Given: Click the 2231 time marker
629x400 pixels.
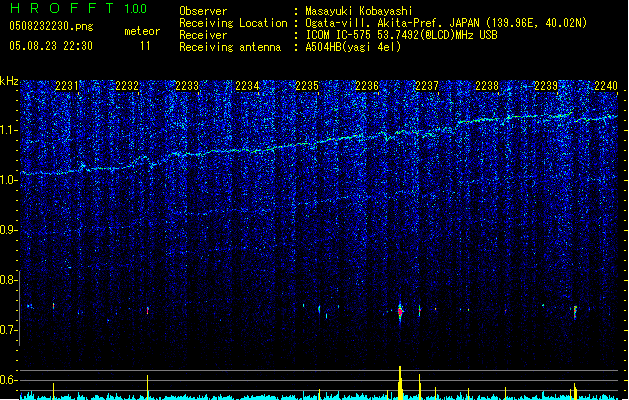Looking at the screenshot, I should pyautogui.click(x=67, y=86).
